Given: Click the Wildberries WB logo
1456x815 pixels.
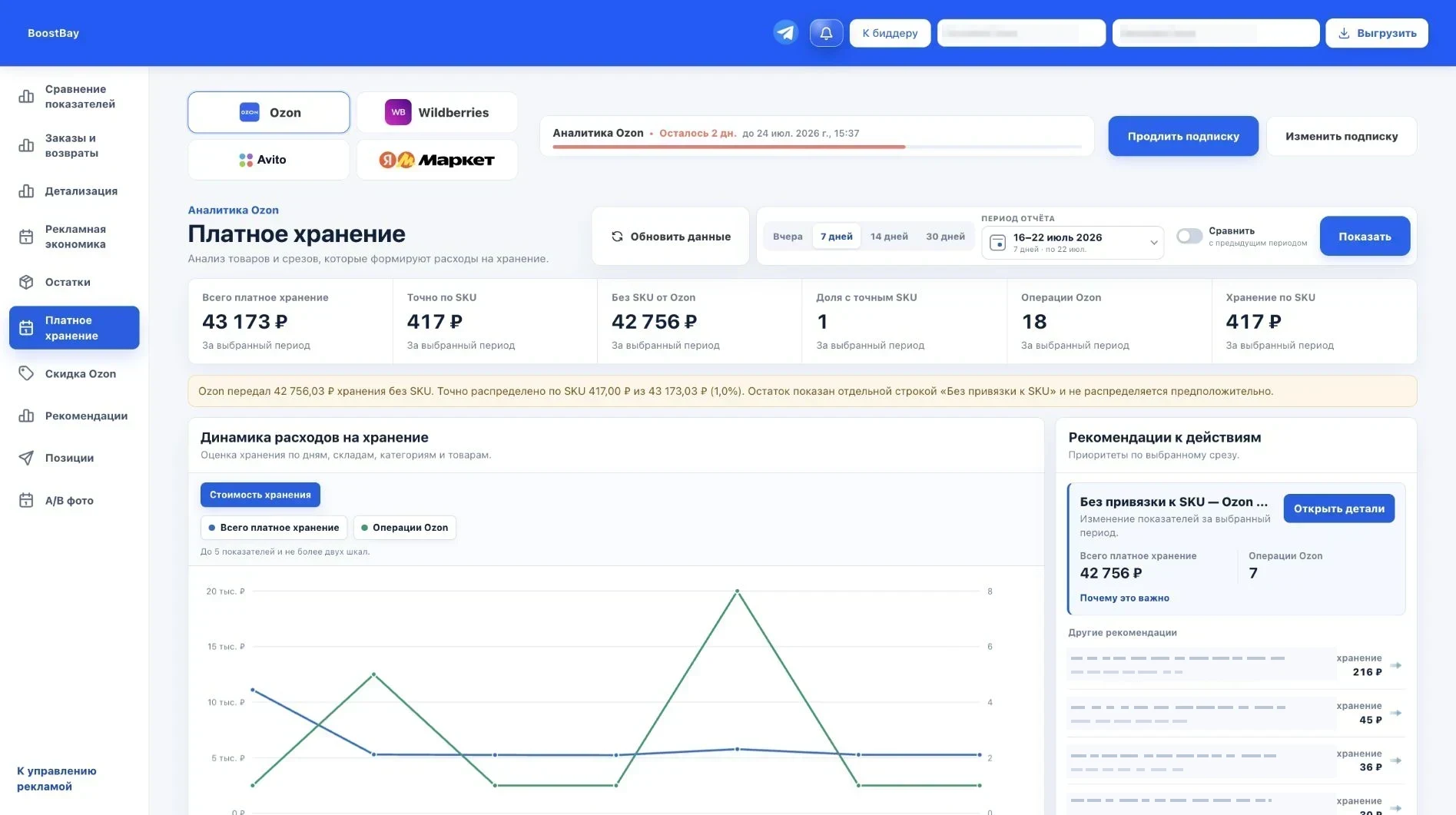Looking at the screenshot, I should 398,112.
